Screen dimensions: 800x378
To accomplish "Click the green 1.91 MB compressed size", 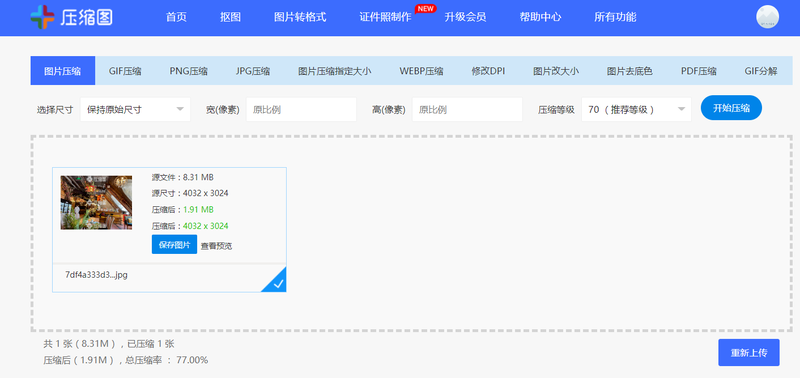I will click(198, 210).
